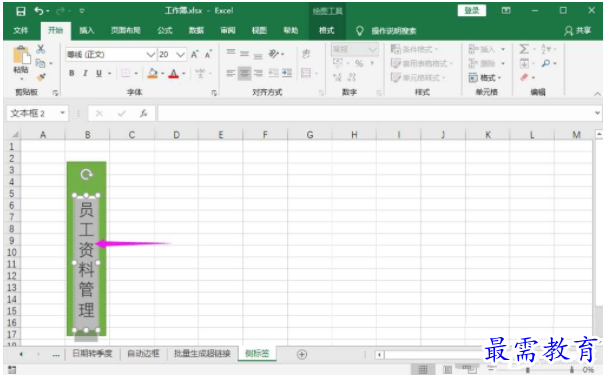Viewport: 606px width, 381px height.
Task: Switch to the Data tab
Action: pos(196,31)
